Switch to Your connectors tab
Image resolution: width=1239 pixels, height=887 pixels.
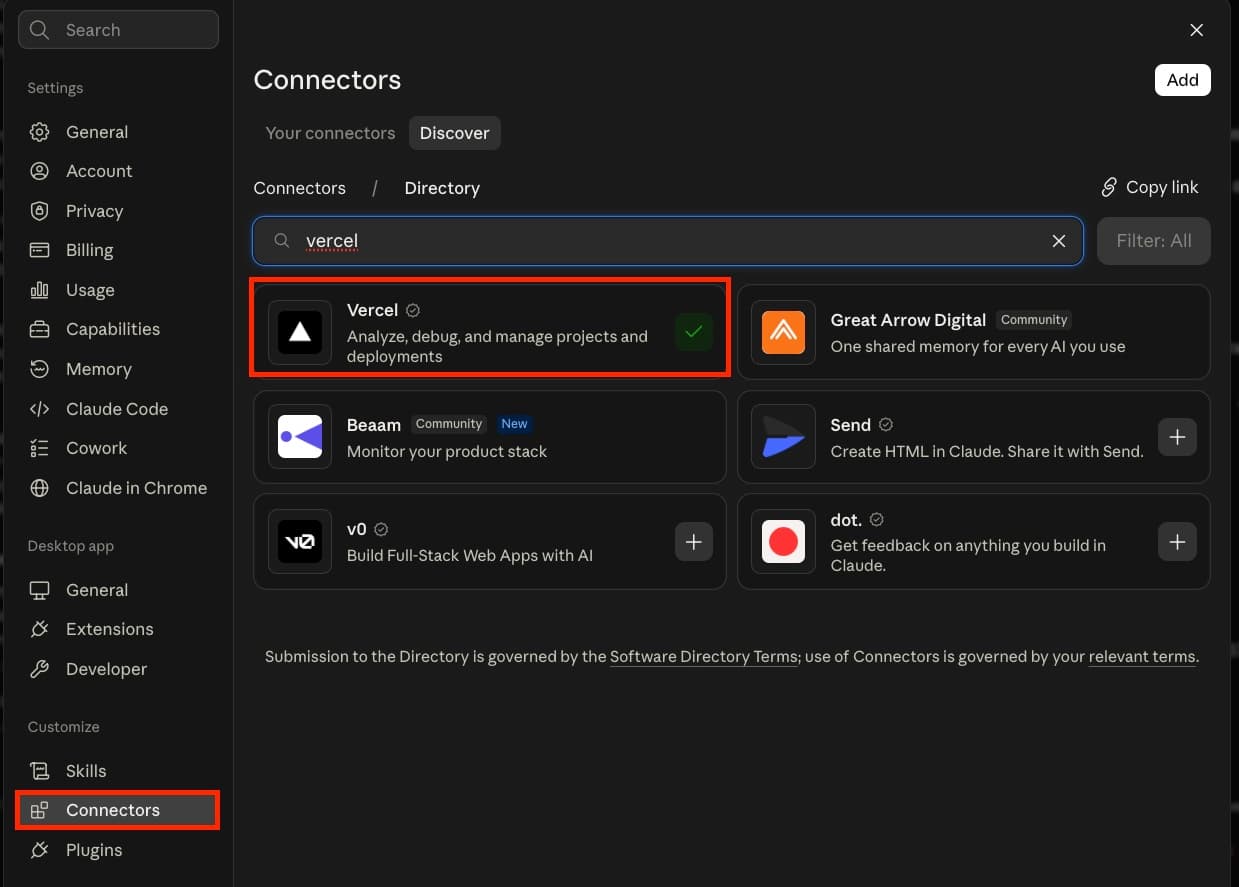(330, 133)
